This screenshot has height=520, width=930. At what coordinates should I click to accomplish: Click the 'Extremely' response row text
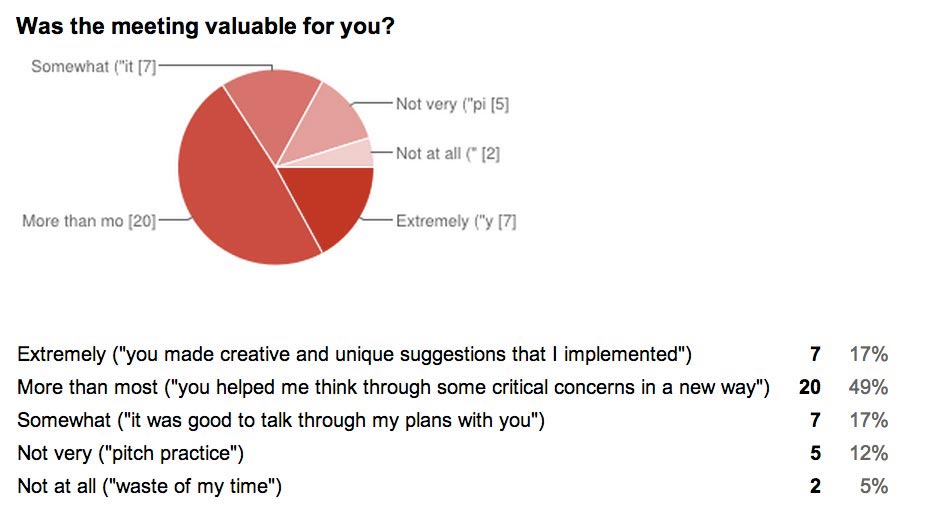click(x=354, y=354)
